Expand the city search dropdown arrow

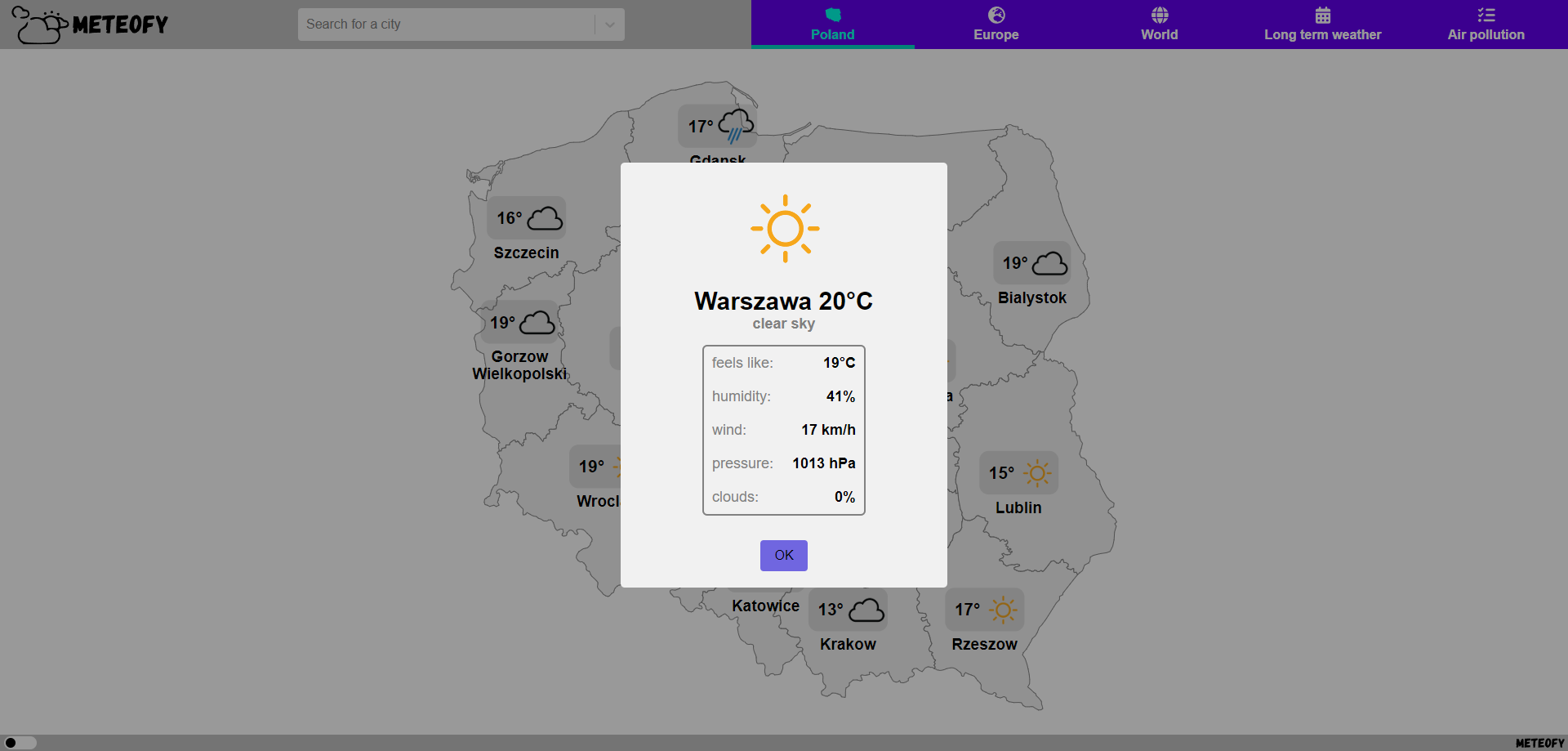pyautogui.click(x=610, y=25)
